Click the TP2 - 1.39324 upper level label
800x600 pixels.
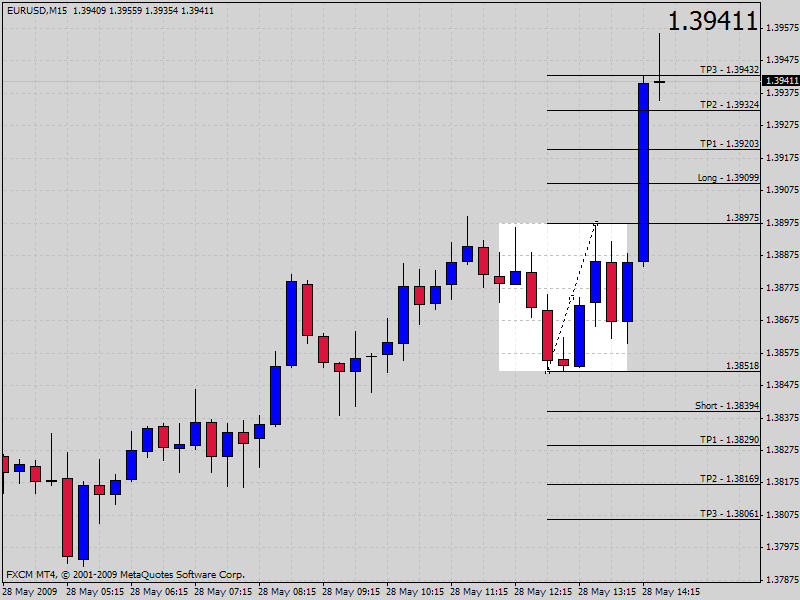coord(729,105)
